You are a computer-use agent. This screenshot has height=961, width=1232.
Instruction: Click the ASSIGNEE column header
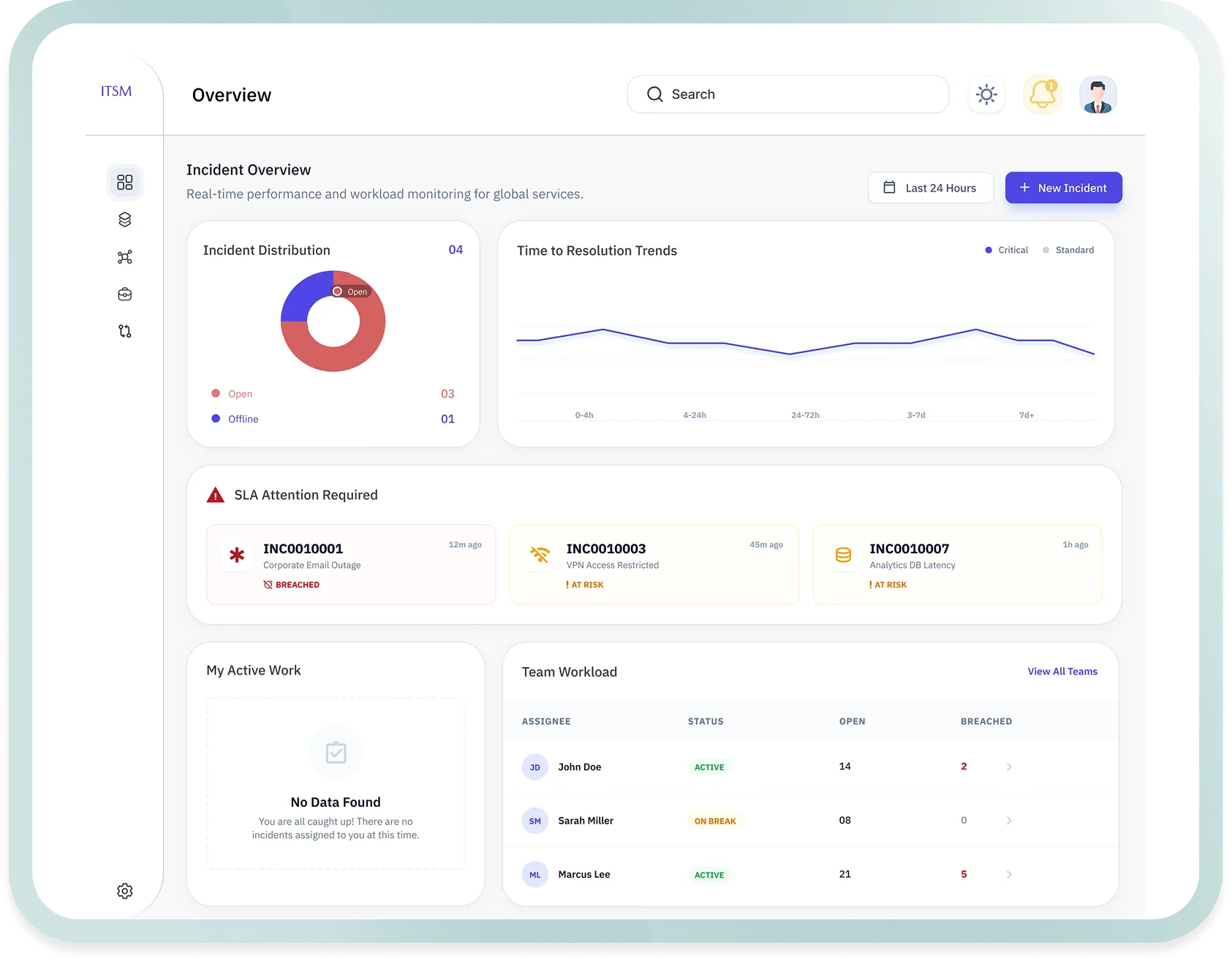point(546,721)
